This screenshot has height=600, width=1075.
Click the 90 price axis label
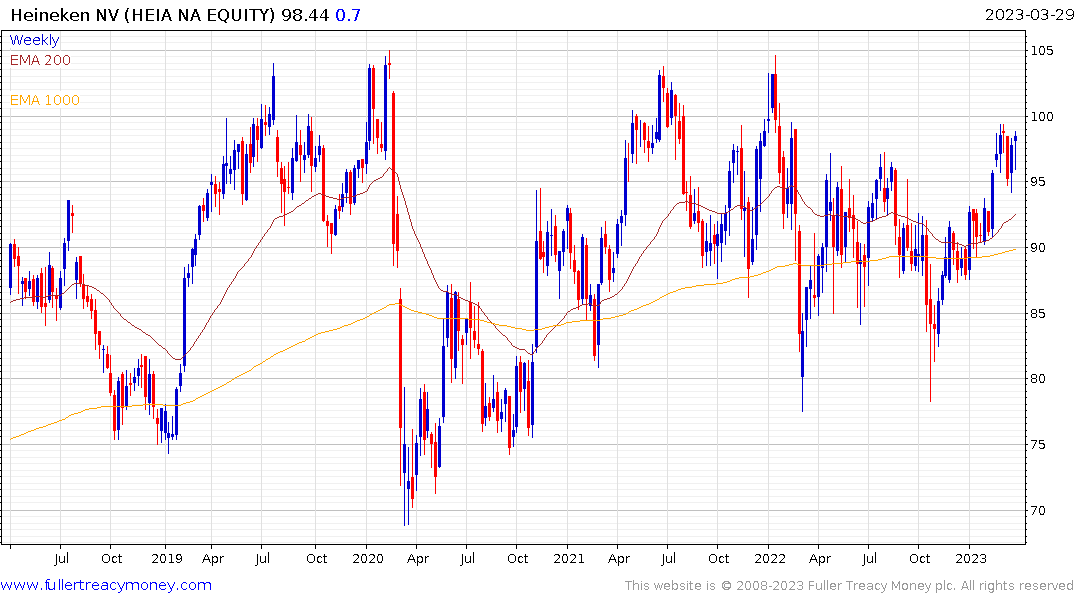1039,248
